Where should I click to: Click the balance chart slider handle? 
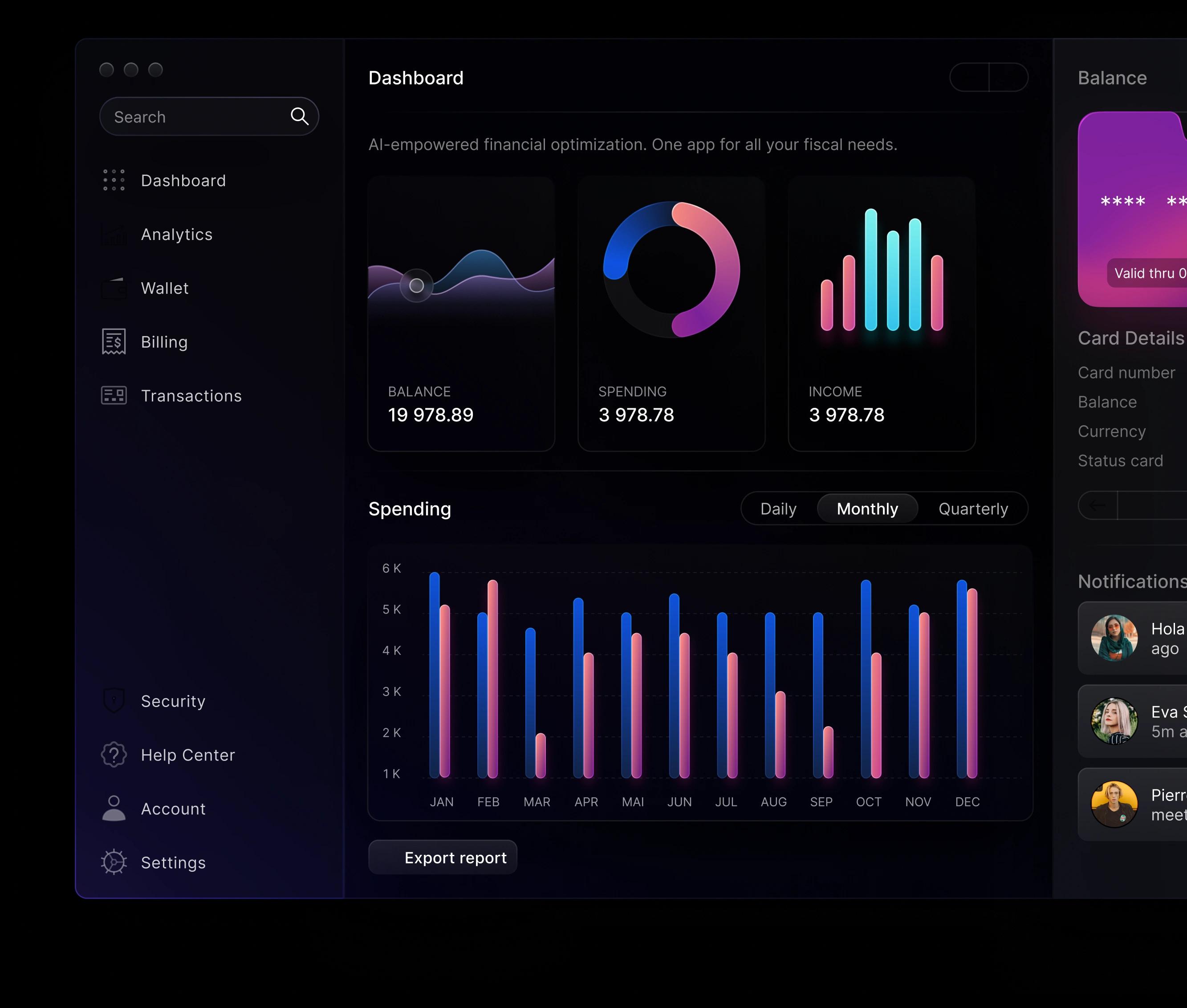pyautogui.click(x=417, y=285)
